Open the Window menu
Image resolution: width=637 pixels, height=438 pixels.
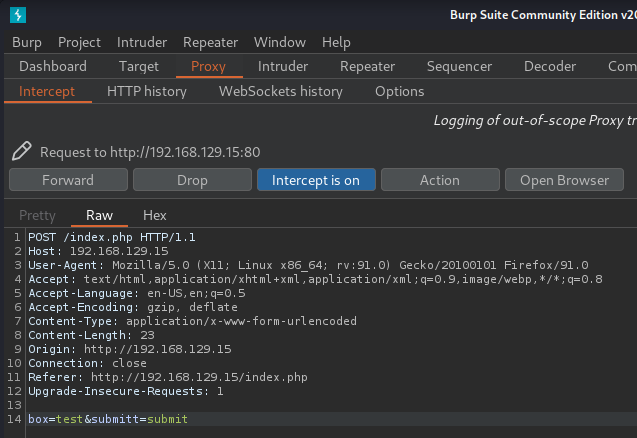tap(280, 42)
